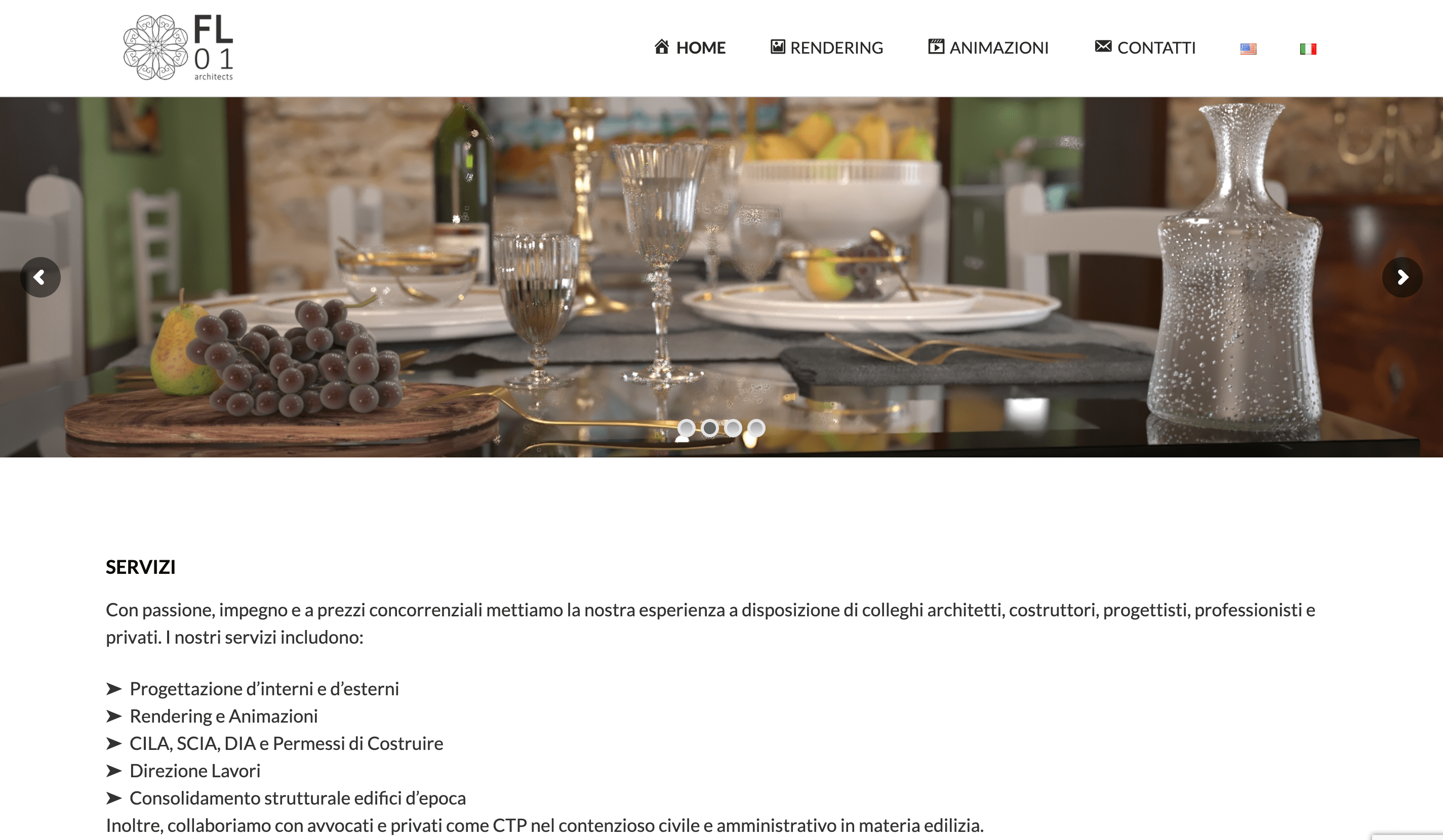The image size is (1443, 840).
Task: Click the envelope icon beside CONTATTI
Action: point(1103,46)
